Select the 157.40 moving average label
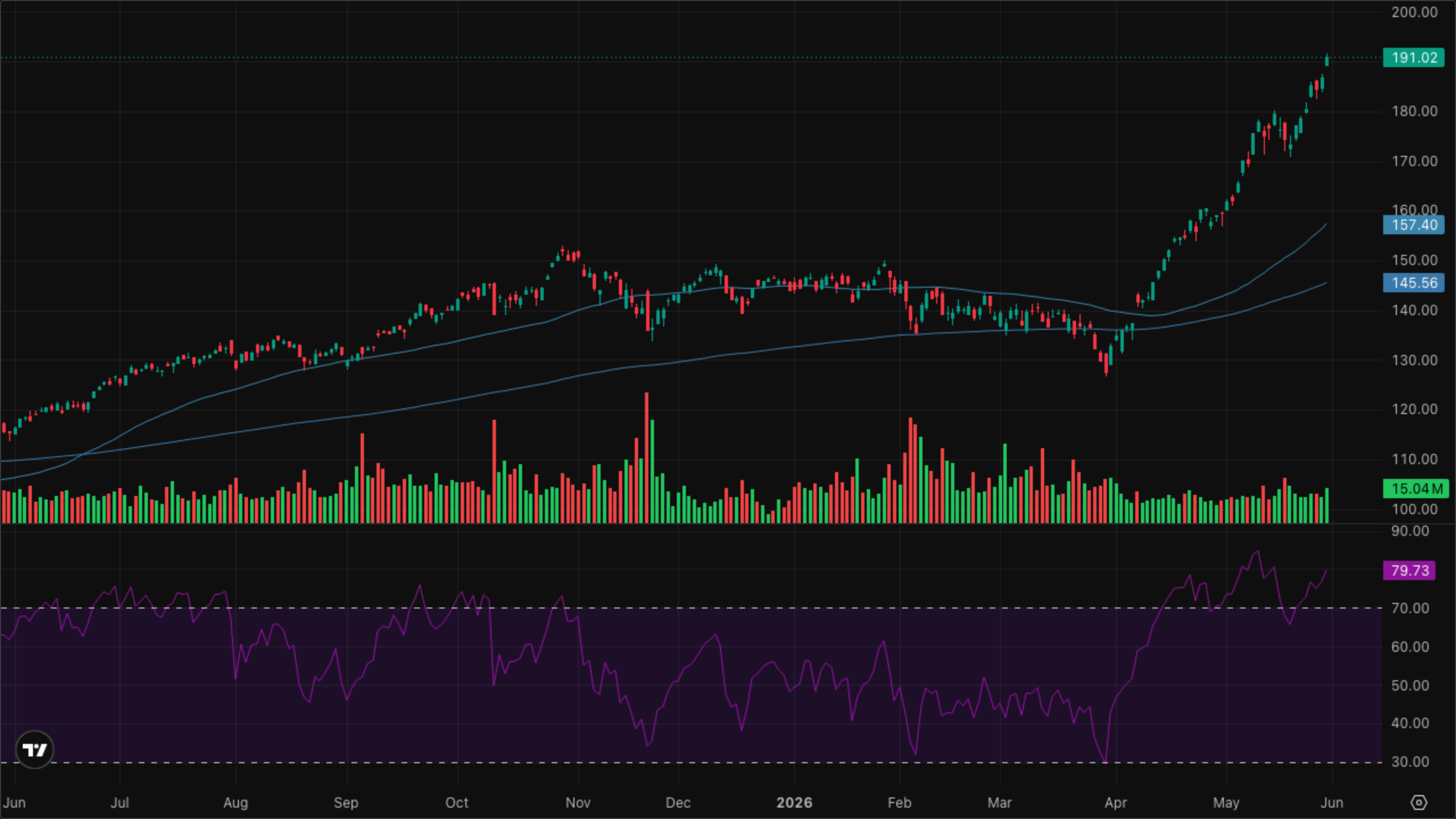The height and width of the screenshot is (819, 1456). (x=1413, y=225)
